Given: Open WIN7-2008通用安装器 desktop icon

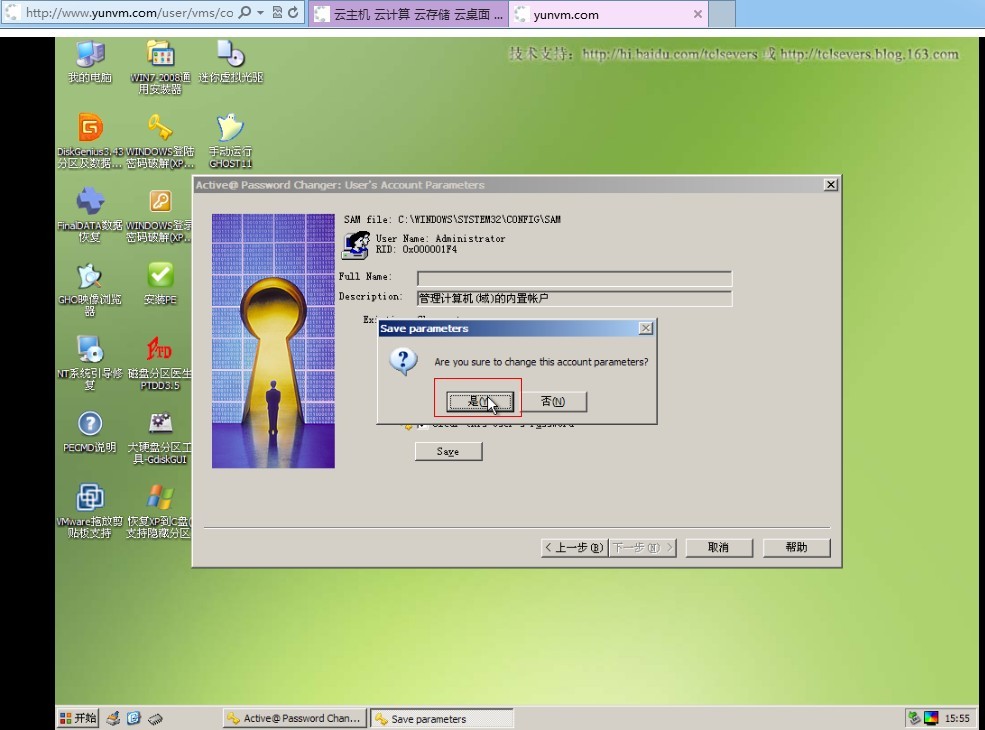Looking at the screenshot, I should tap(160, 67).
